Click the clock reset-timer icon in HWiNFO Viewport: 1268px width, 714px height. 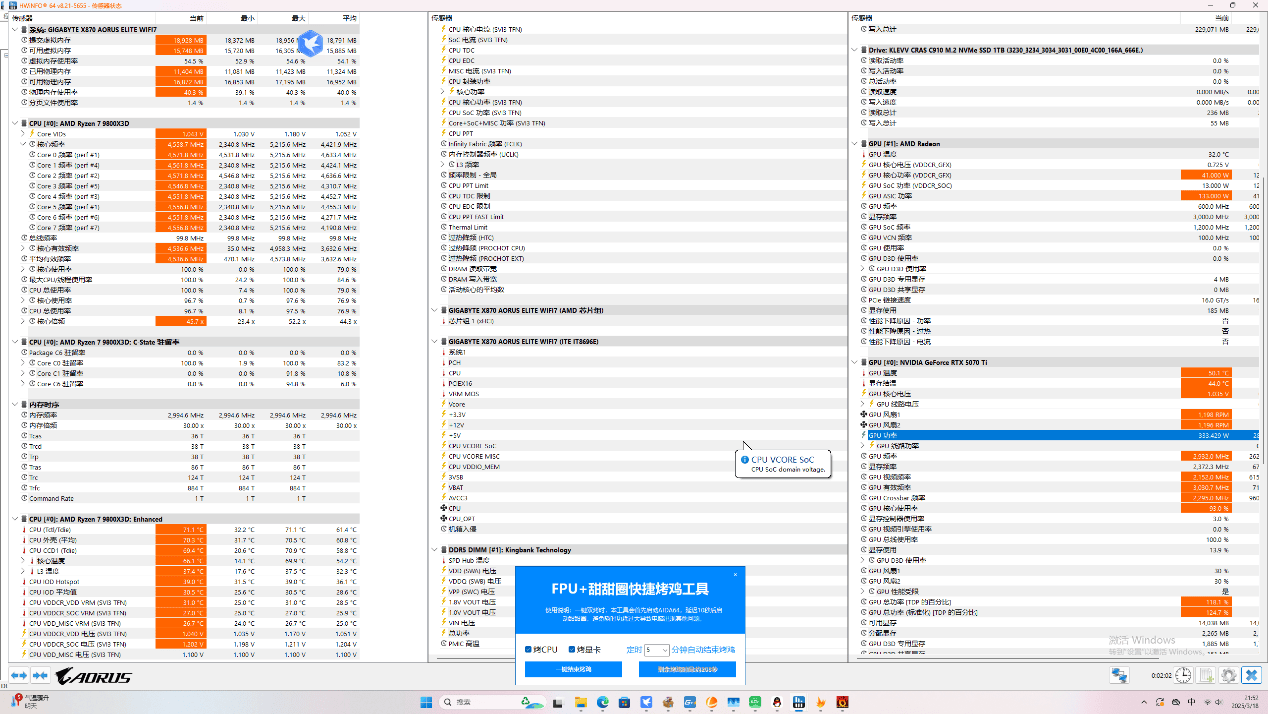click(1183, 676)
